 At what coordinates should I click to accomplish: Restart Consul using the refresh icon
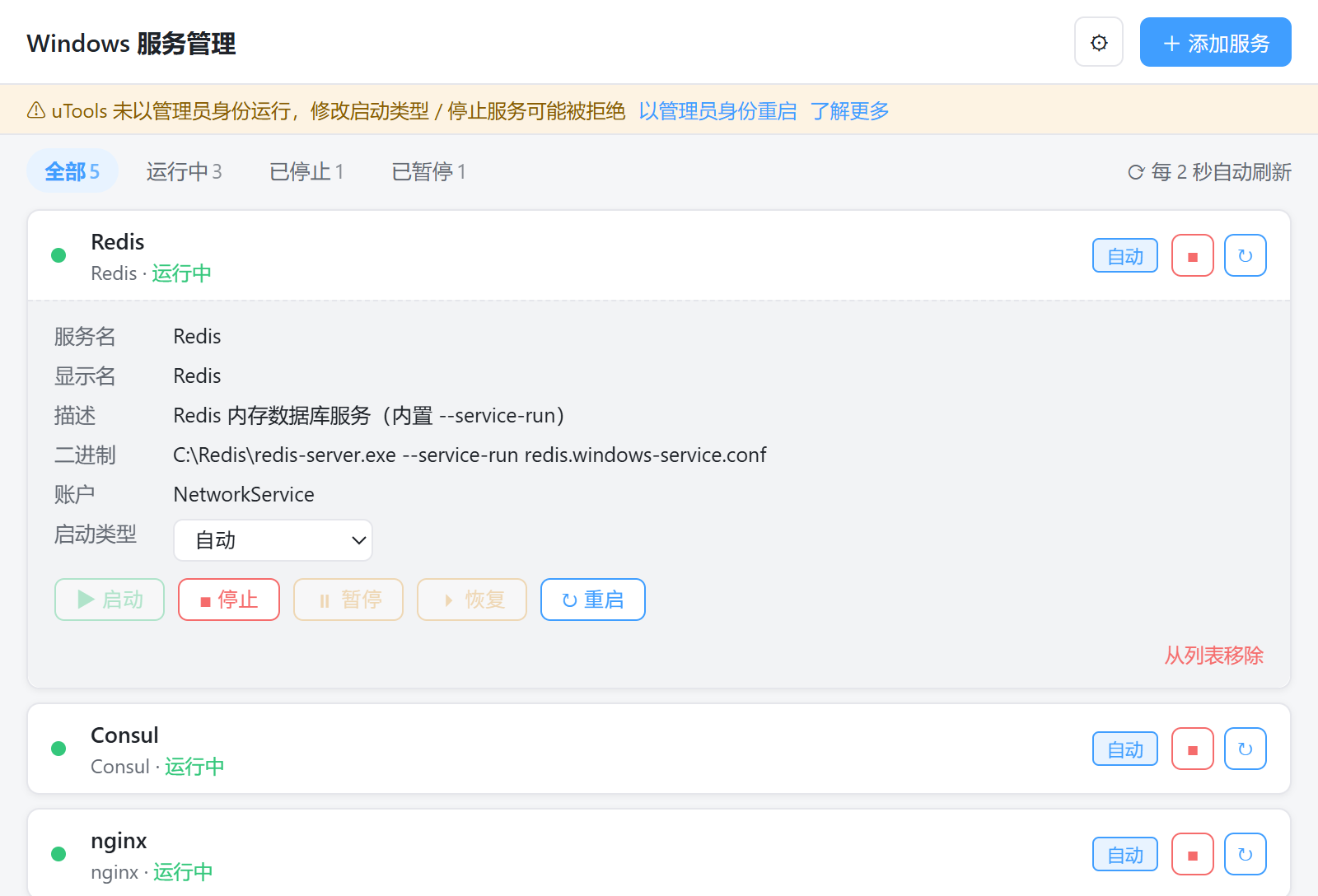[1245, 749]
